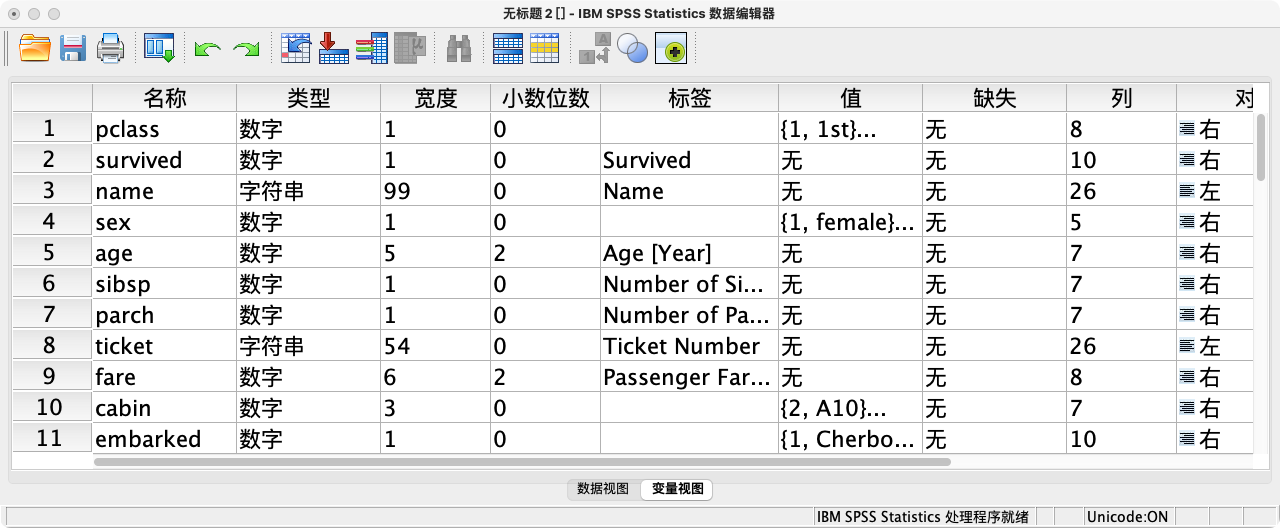Open the recall recent dialogs icon
This screenshot has width=1280, height=528.
click(159, 48)
